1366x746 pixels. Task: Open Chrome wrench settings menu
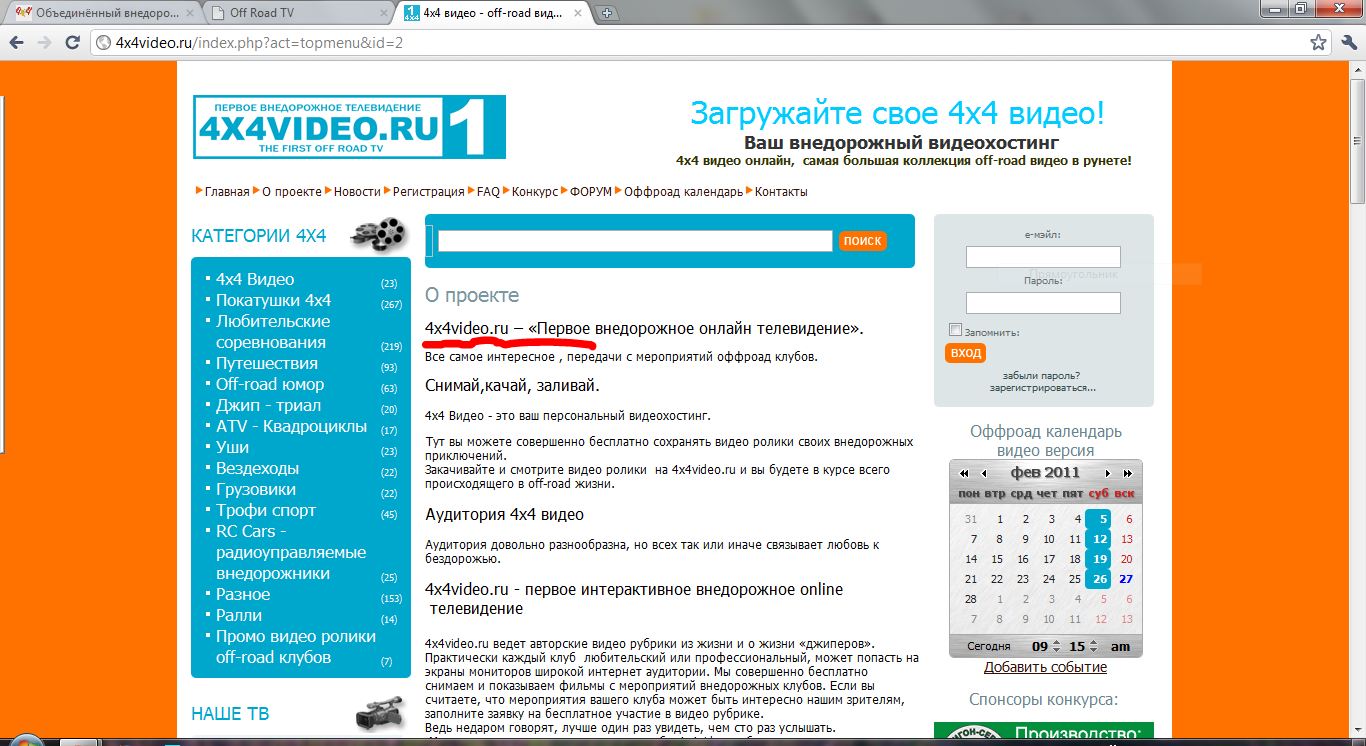coord(1347,43)
